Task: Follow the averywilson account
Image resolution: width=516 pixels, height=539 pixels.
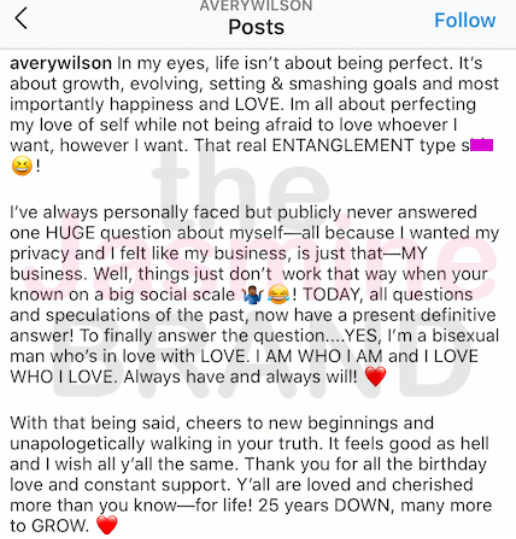Action: click(465, 20)
